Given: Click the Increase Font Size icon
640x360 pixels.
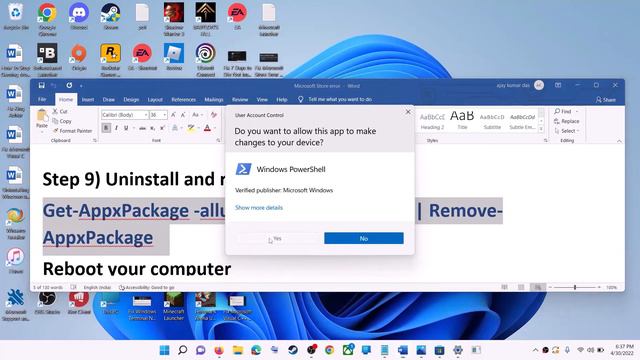Looking at the screenshot, I should 173,115.
